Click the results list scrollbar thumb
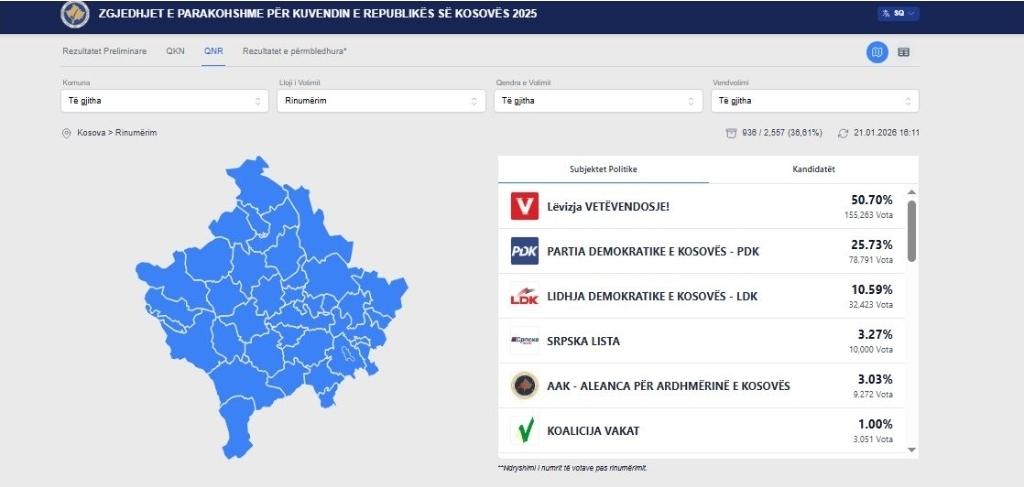Image resolution: width=1024 pixels, height=487 pixels. tap(911, 230)
